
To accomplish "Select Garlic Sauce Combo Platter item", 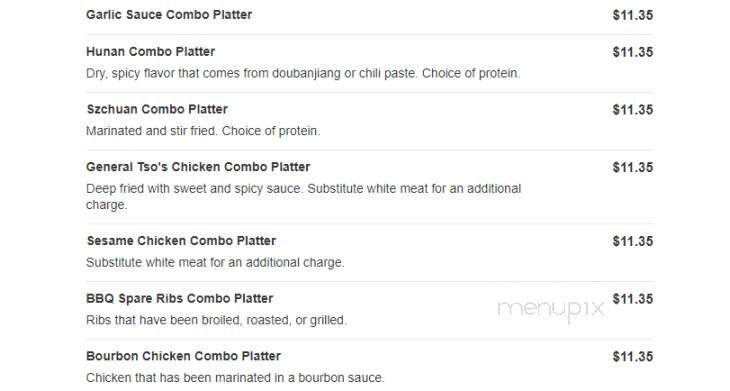I will [x=169, y=14].
